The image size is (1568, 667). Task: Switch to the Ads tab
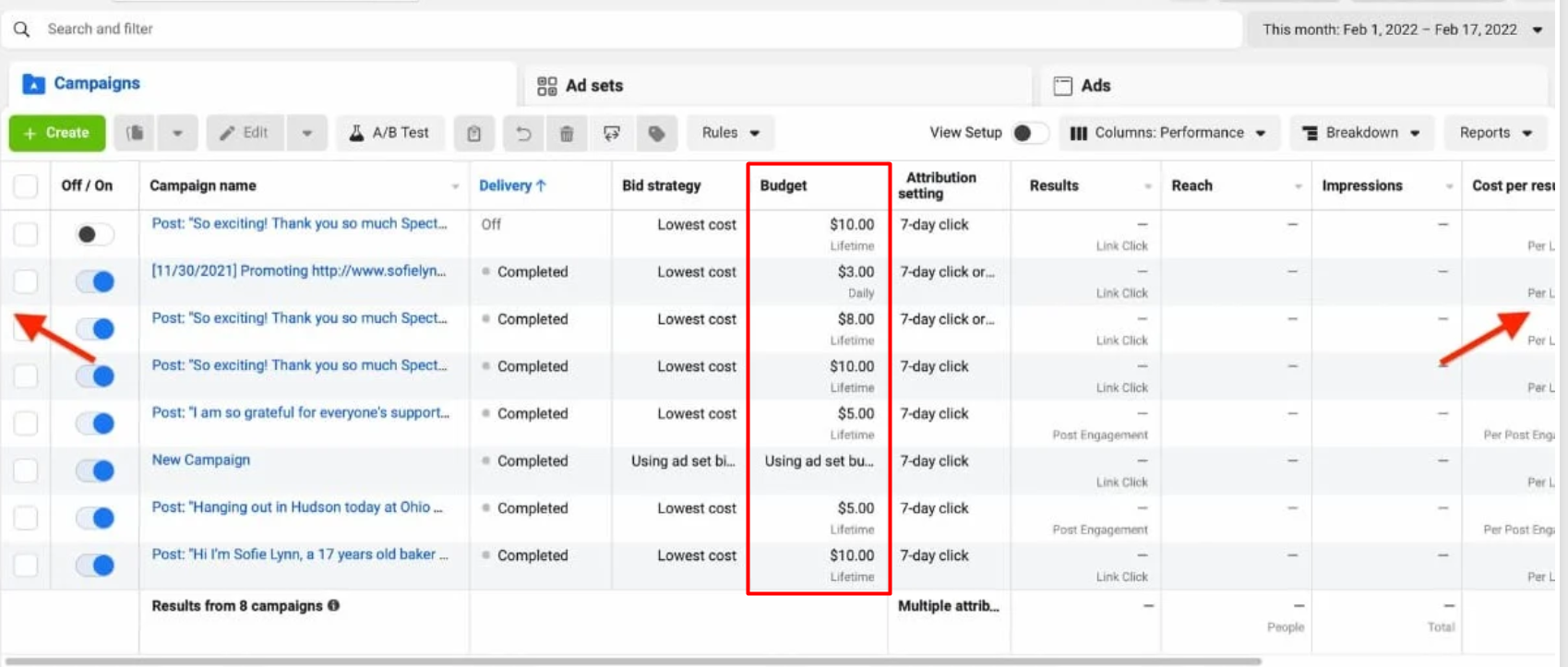tap(1095, 86)
